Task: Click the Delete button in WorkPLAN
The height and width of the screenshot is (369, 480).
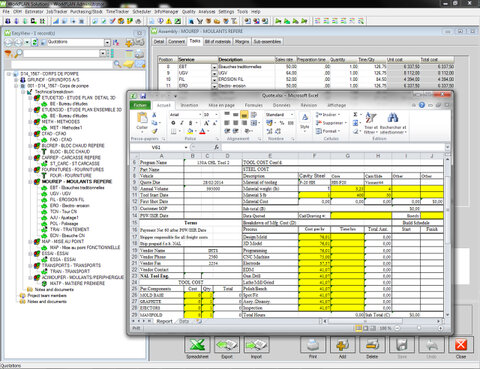Action: tap(372, 345)
